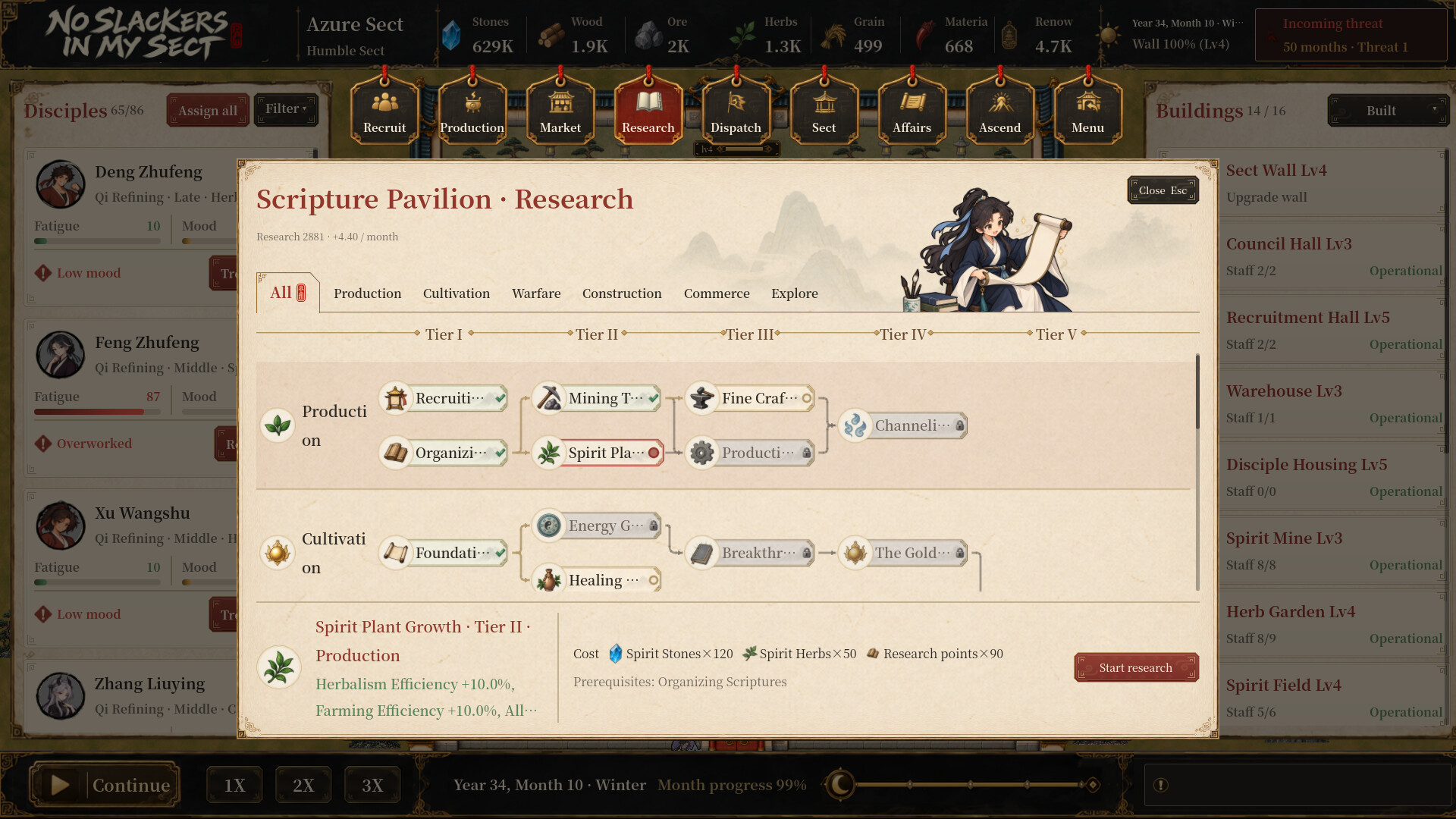The width and height of the screenshot is (1456, 819).
Task: Open the Dispatch flag icon
Action: 736,109
